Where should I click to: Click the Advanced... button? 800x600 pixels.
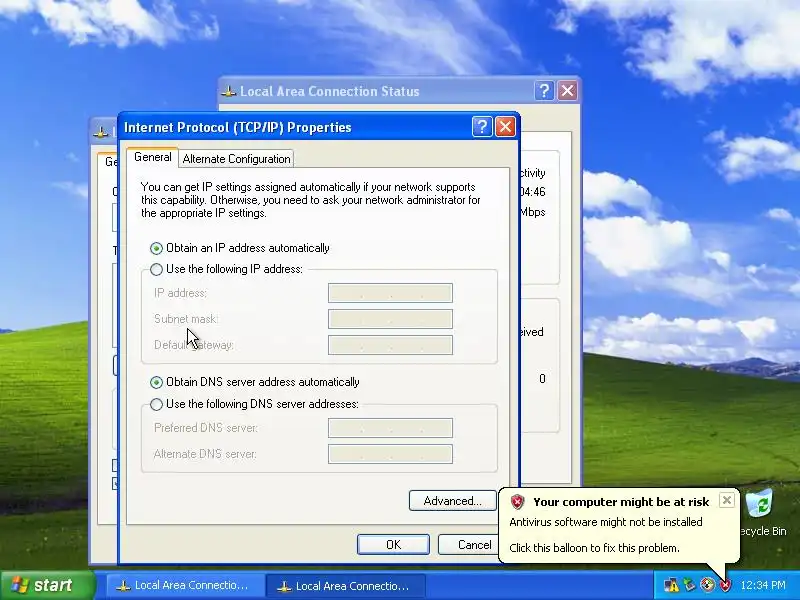tap(453, 501)
